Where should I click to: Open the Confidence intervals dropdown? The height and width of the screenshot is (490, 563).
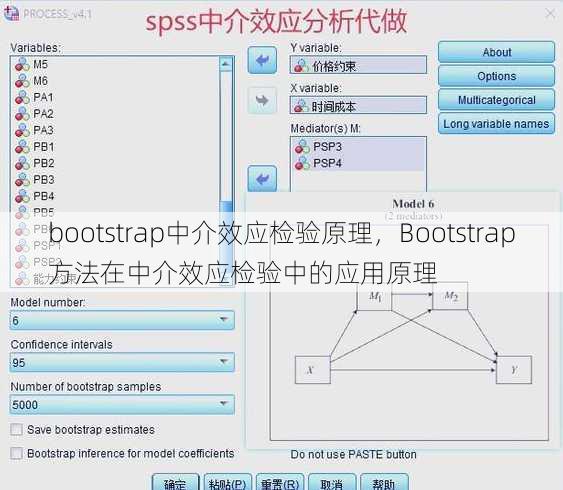[122, 362]
